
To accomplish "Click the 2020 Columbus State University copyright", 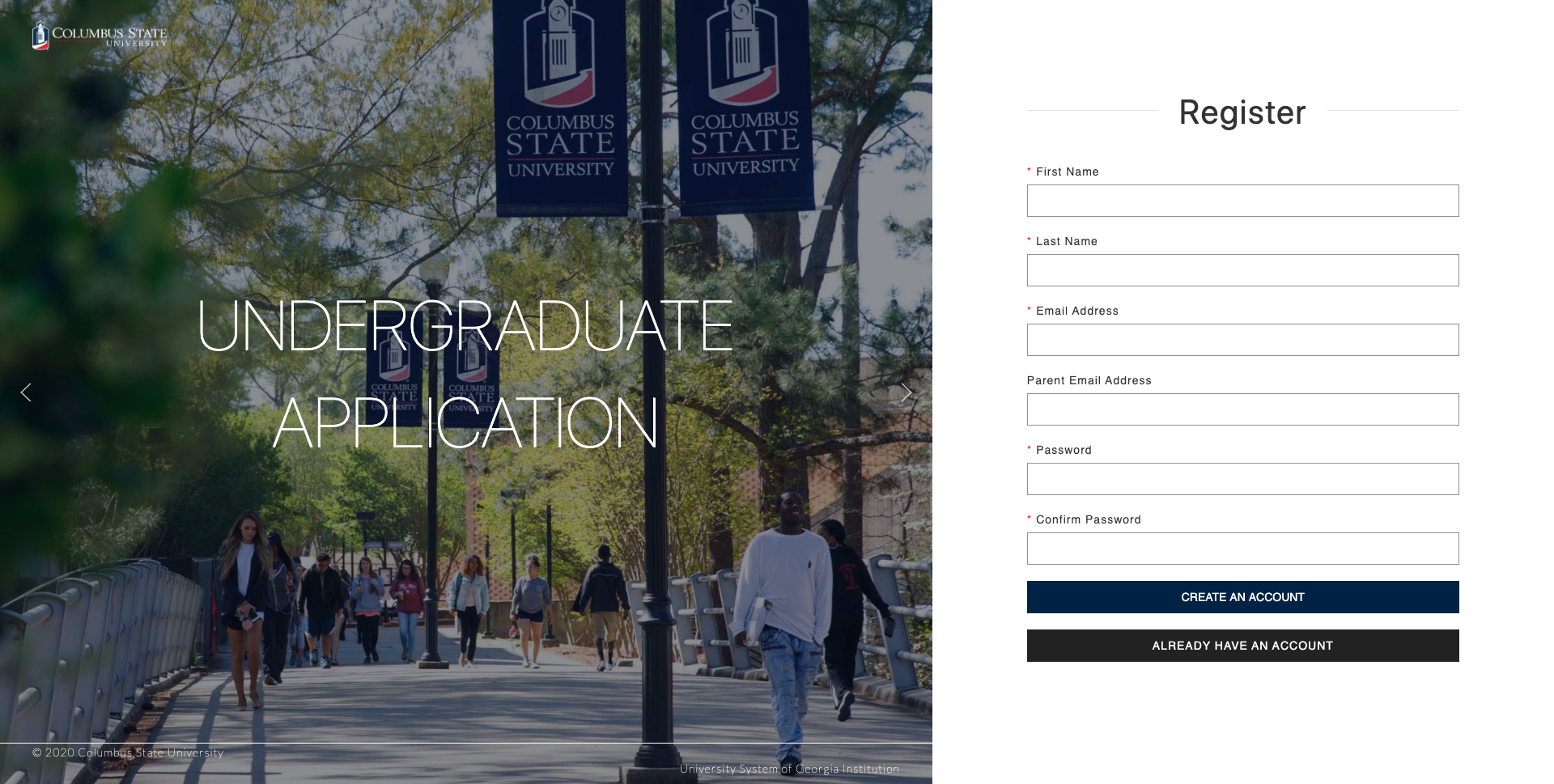I will 128,752.
